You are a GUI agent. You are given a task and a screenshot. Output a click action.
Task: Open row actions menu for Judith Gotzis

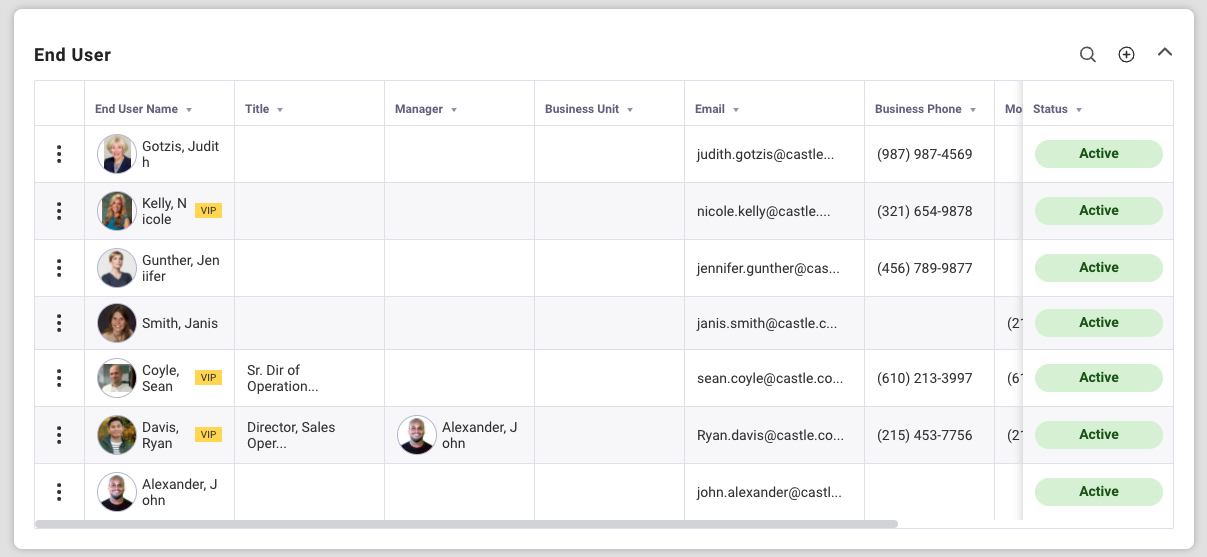(x=59, y=154)
